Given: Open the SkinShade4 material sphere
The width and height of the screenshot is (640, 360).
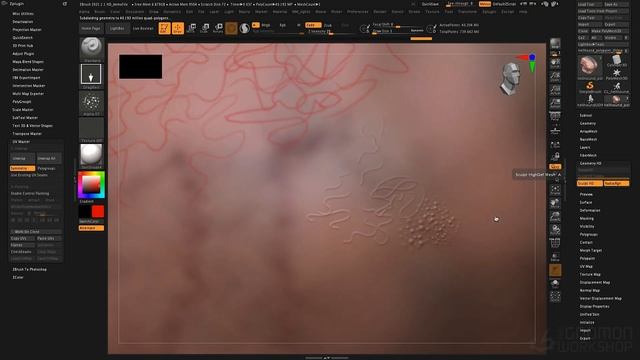Looking at the screenshot, I should (91, 156).
